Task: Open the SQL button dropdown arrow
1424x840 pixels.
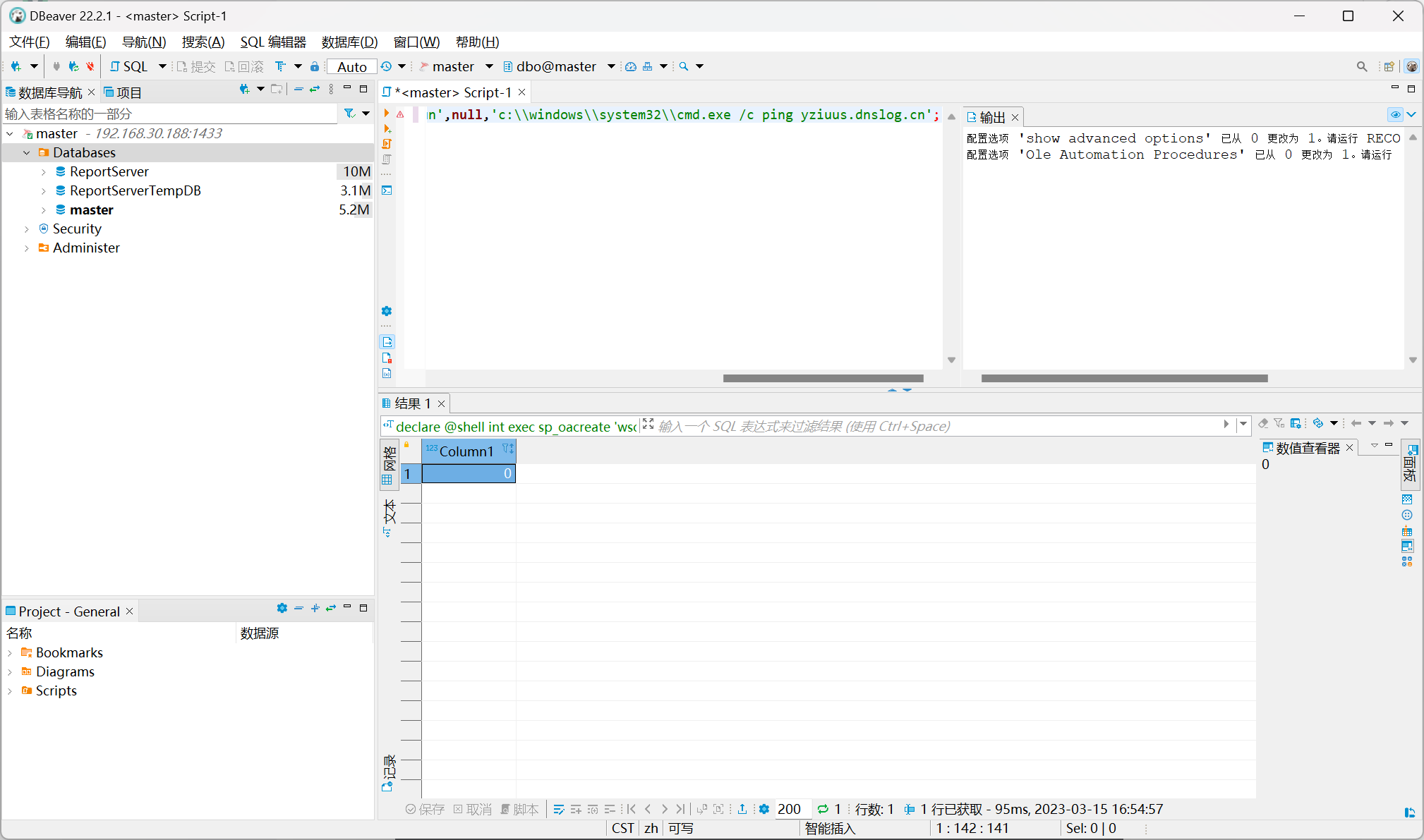Action: (x=162, y=66)
